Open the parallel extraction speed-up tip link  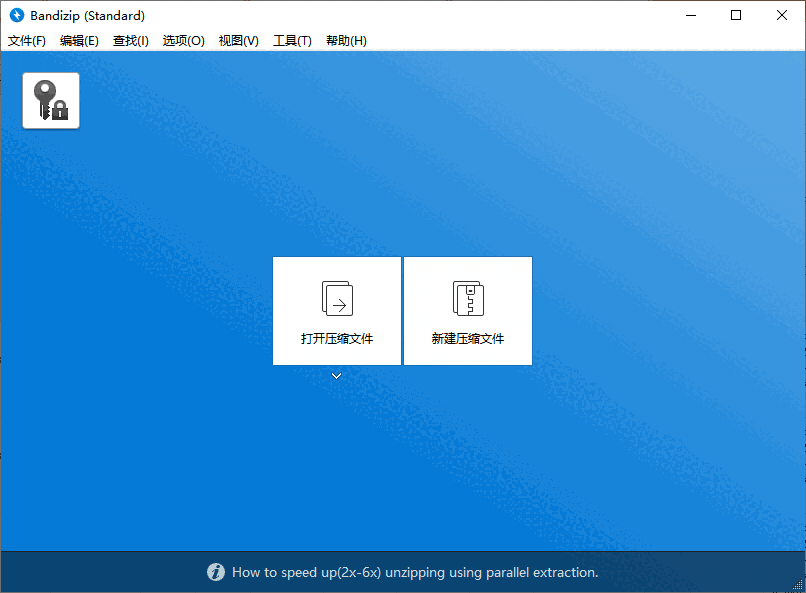[x=414, y=572]
